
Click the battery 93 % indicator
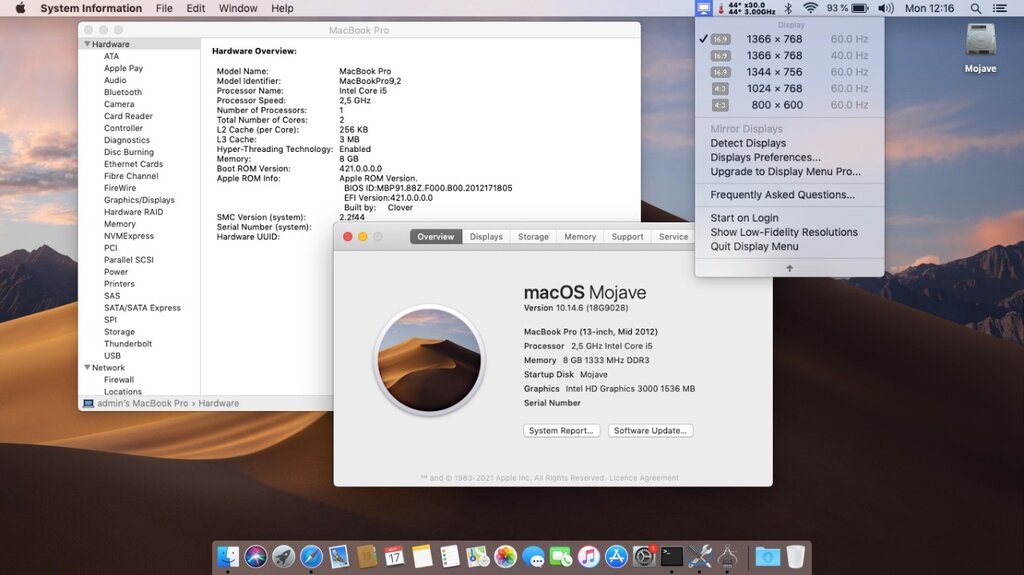pos(847,8)
